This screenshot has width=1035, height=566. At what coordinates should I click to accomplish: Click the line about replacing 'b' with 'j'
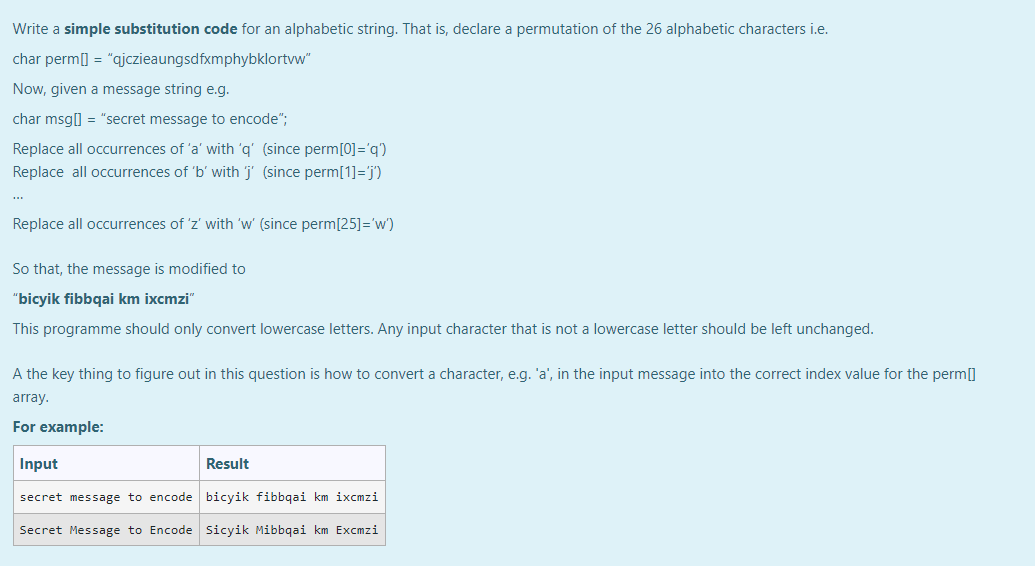pyautogui.click(x=197, y=172)
